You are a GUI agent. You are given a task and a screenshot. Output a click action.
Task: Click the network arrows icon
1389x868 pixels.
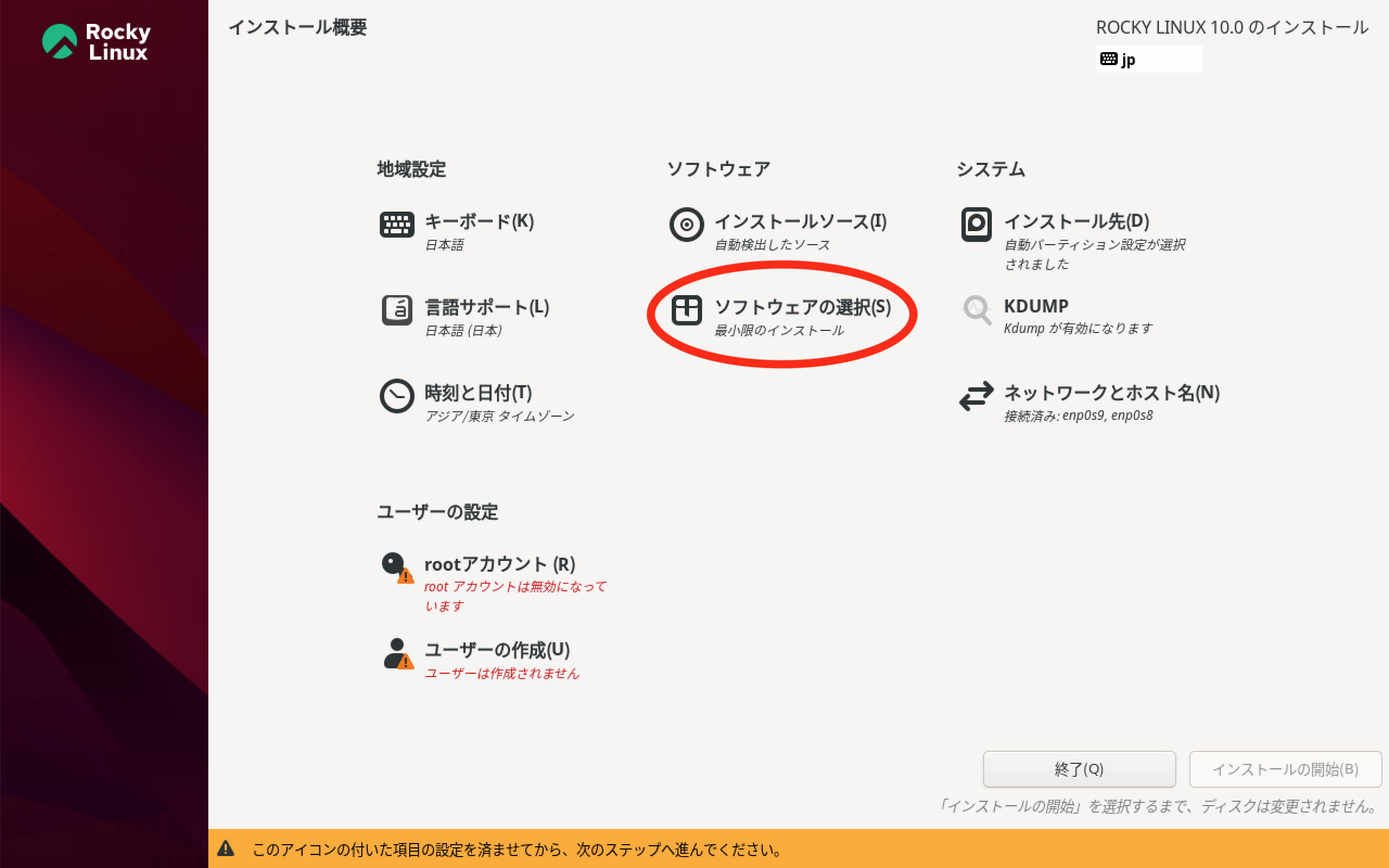click(x=976, y=395)
